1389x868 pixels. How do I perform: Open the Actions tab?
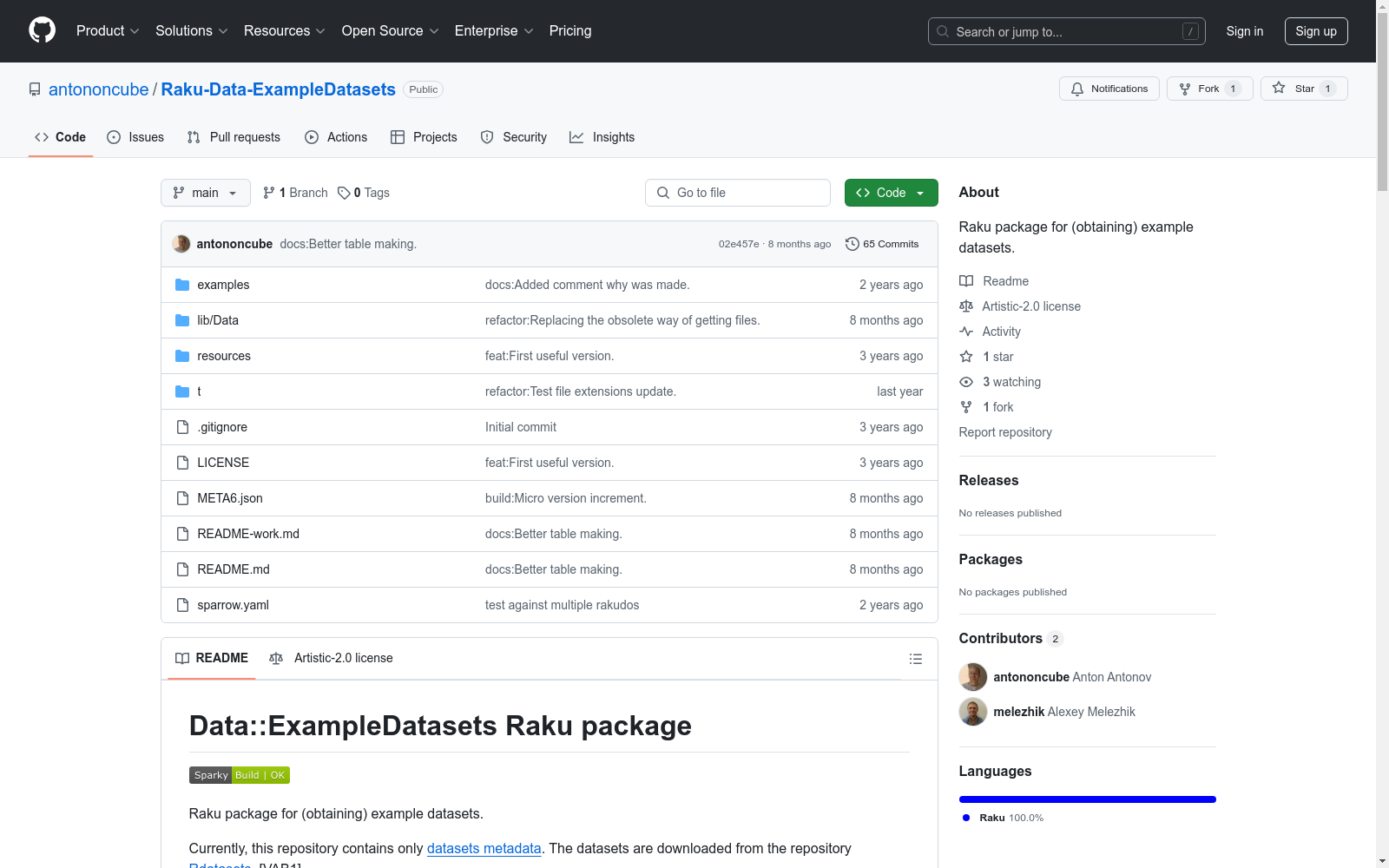336,137
